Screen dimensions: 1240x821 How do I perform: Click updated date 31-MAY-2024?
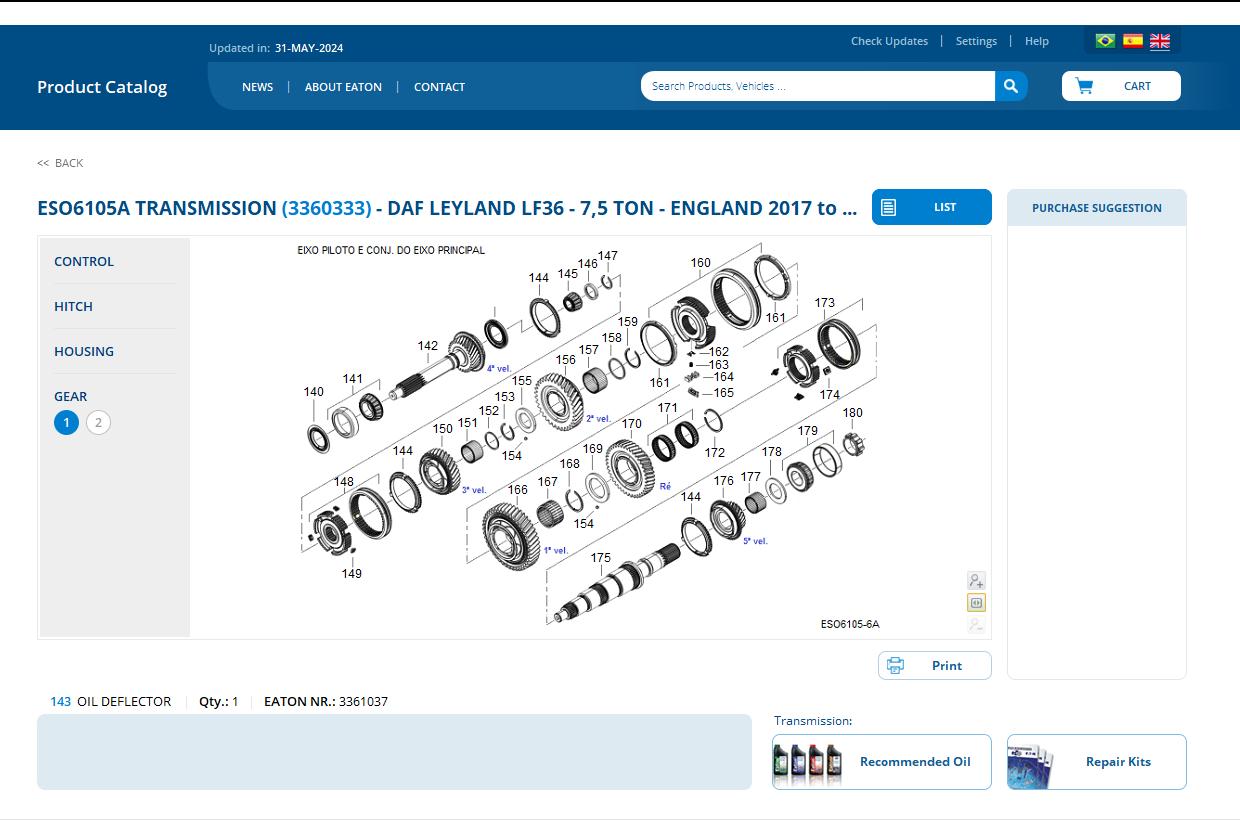[309, 48]
